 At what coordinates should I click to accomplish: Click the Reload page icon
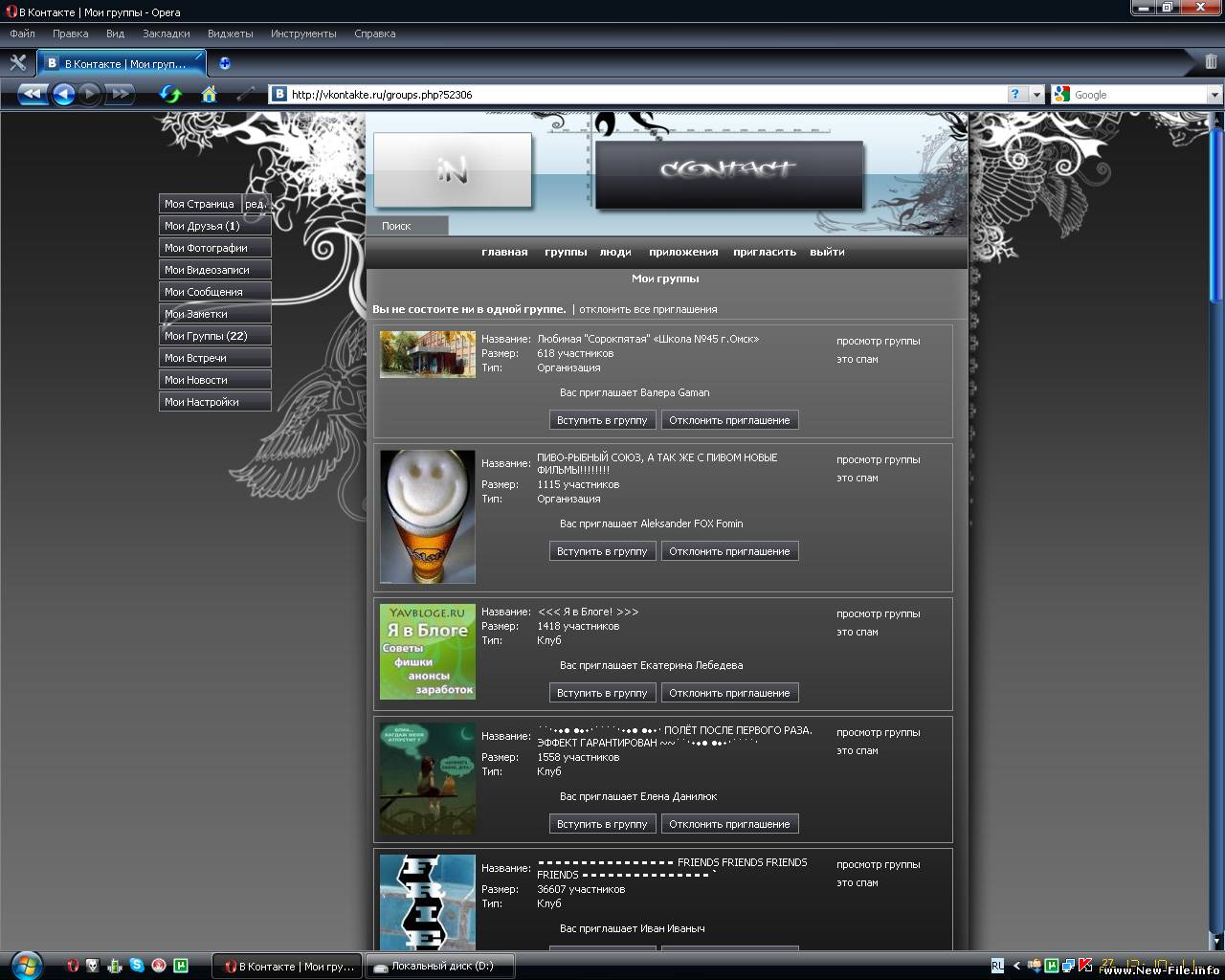click(170, 94)
